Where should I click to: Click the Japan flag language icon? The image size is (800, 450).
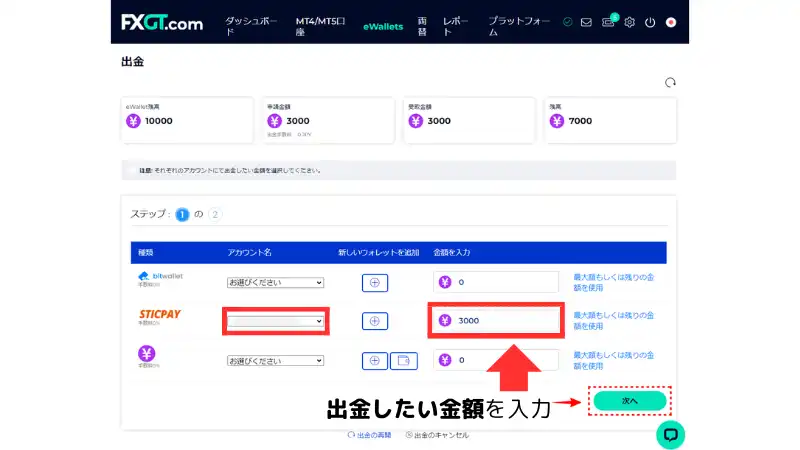(671, 22)
